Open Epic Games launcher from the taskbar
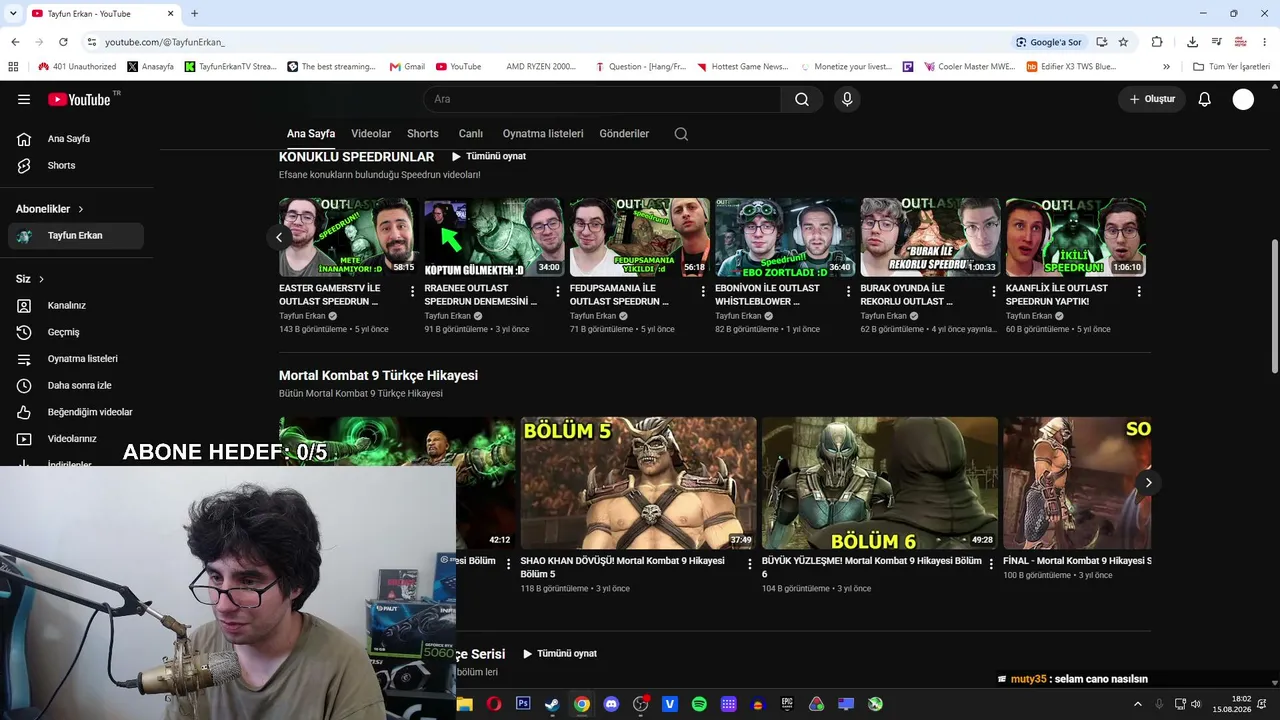1280x720 pixels. click(x=787, y=704)
